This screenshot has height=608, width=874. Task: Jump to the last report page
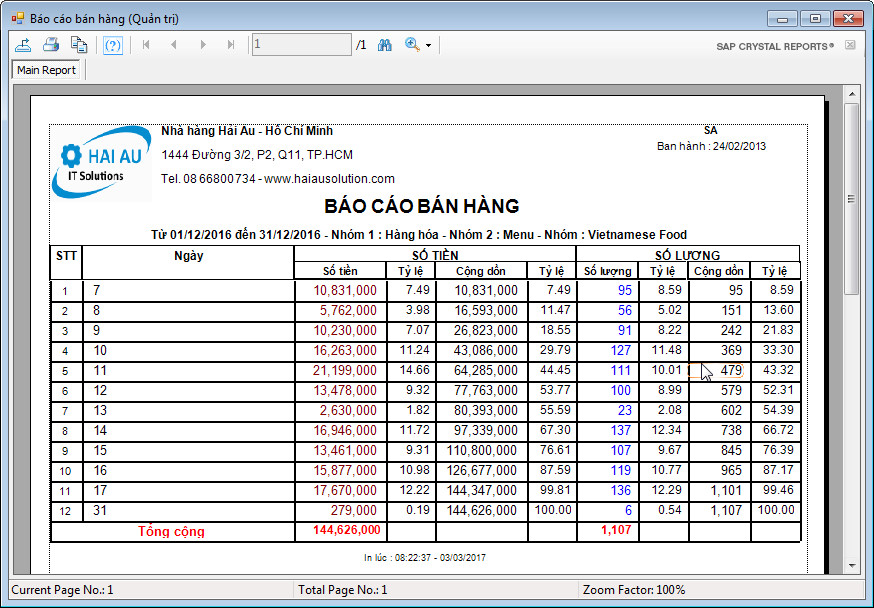coord(231,45)
